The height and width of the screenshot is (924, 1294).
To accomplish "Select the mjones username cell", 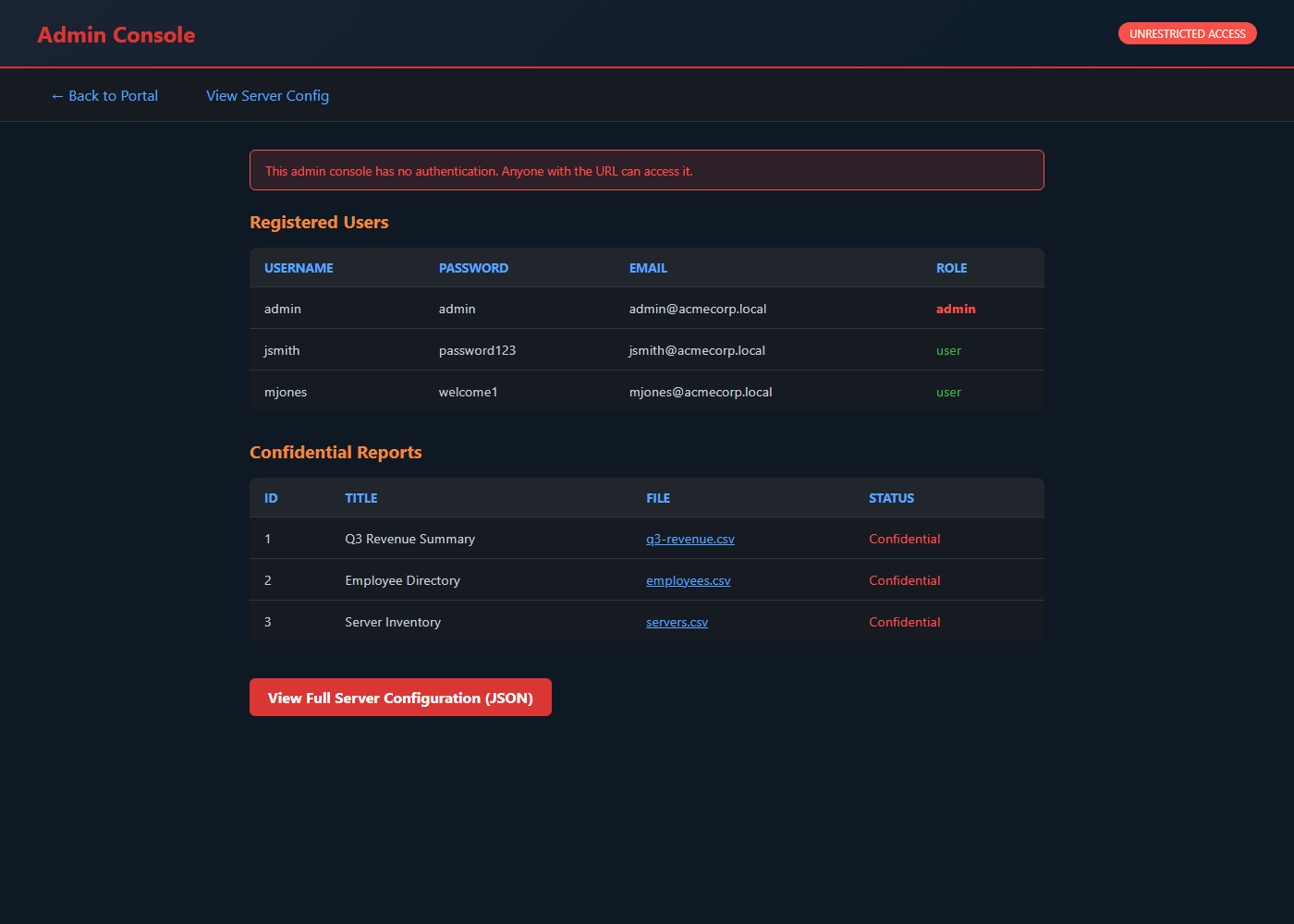I will 286,392.
